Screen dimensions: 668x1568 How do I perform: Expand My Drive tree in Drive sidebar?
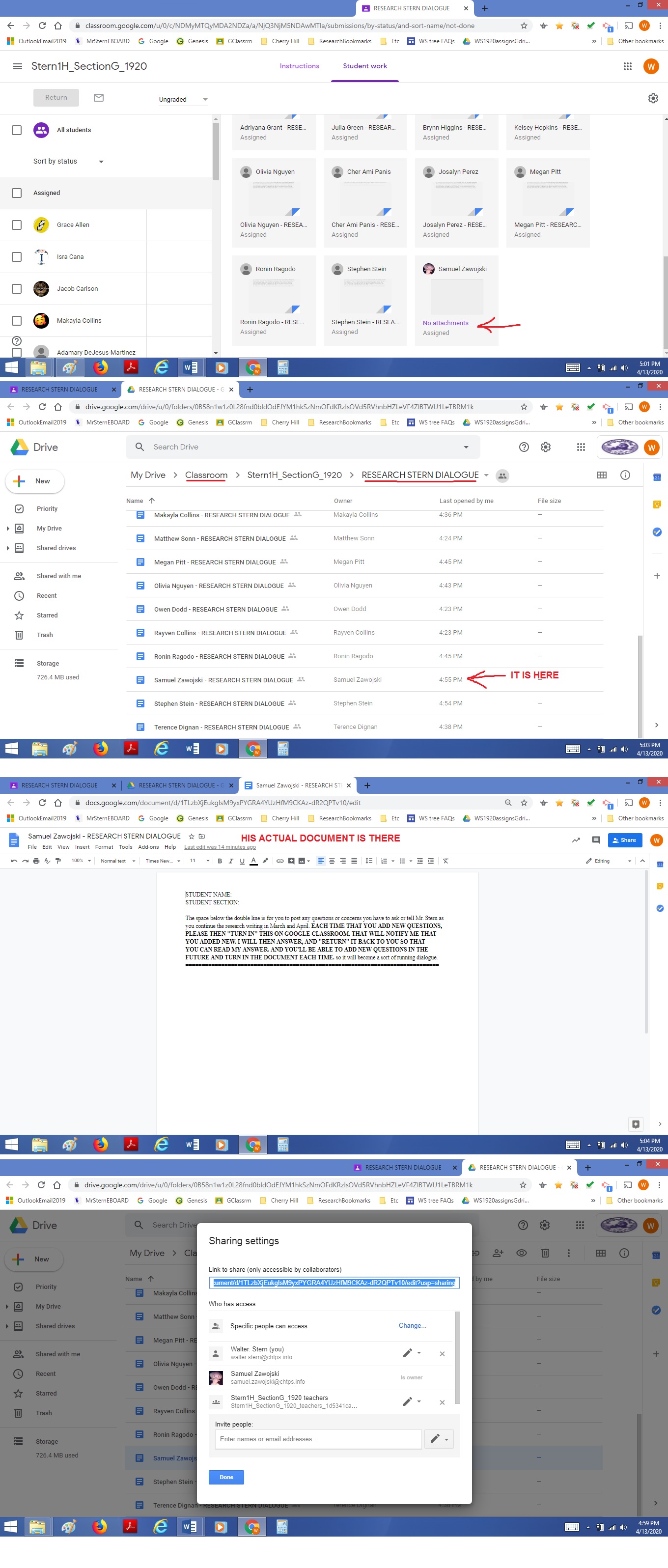pos(7,529)
